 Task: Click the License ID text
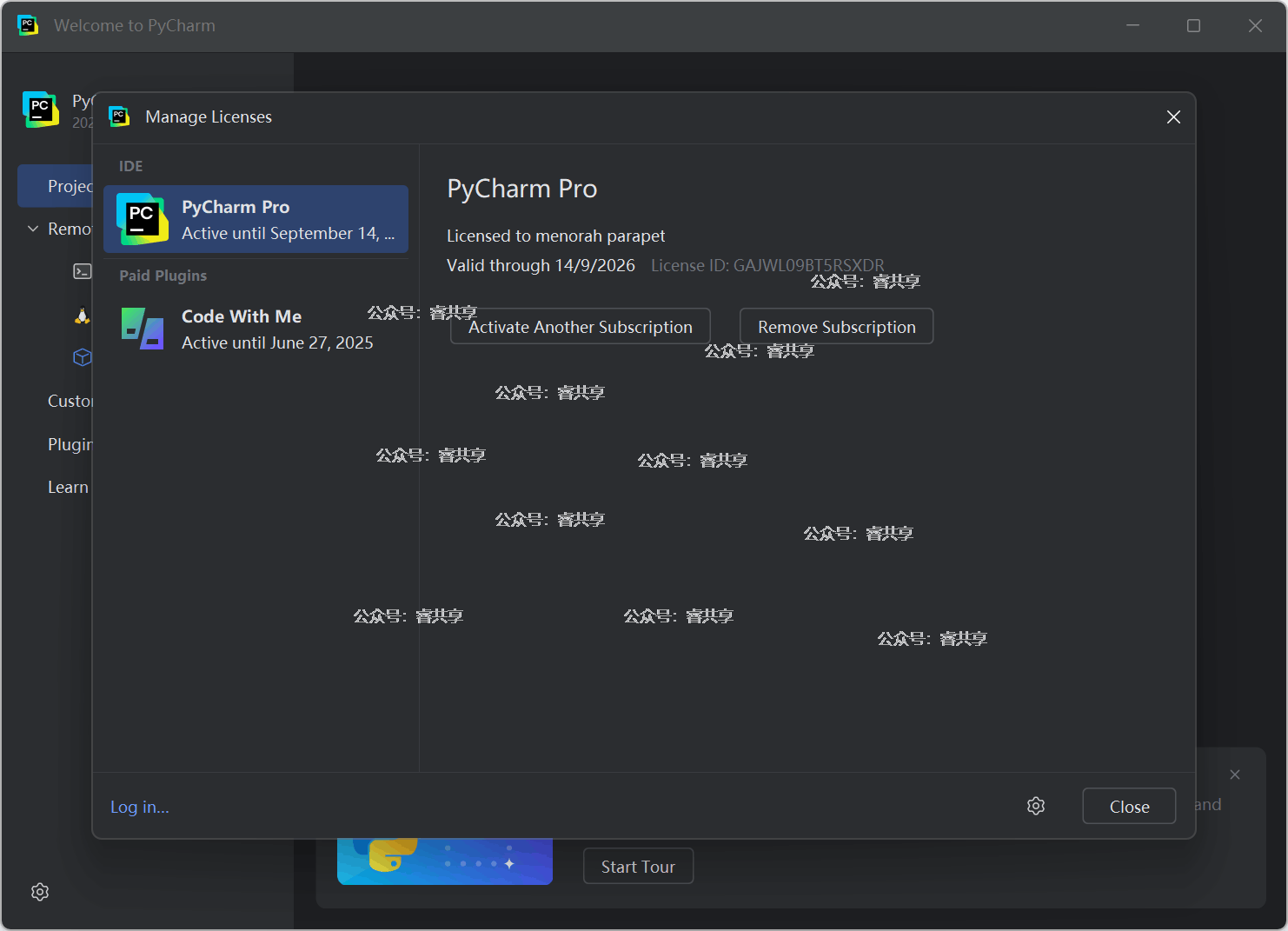pyautogui.click(x=767, y=265)
